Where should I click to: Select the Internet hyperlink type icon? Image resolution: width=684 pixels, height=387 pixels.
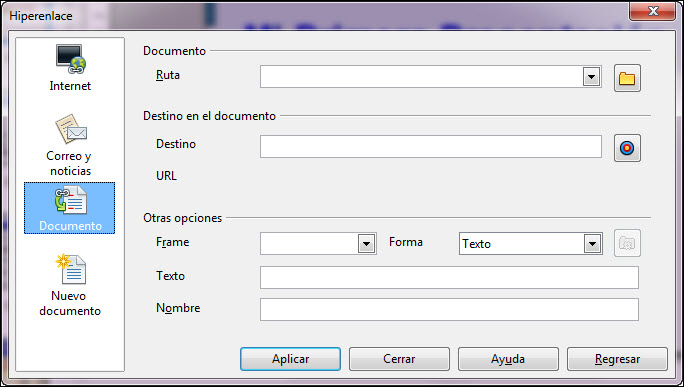point(70,68)
